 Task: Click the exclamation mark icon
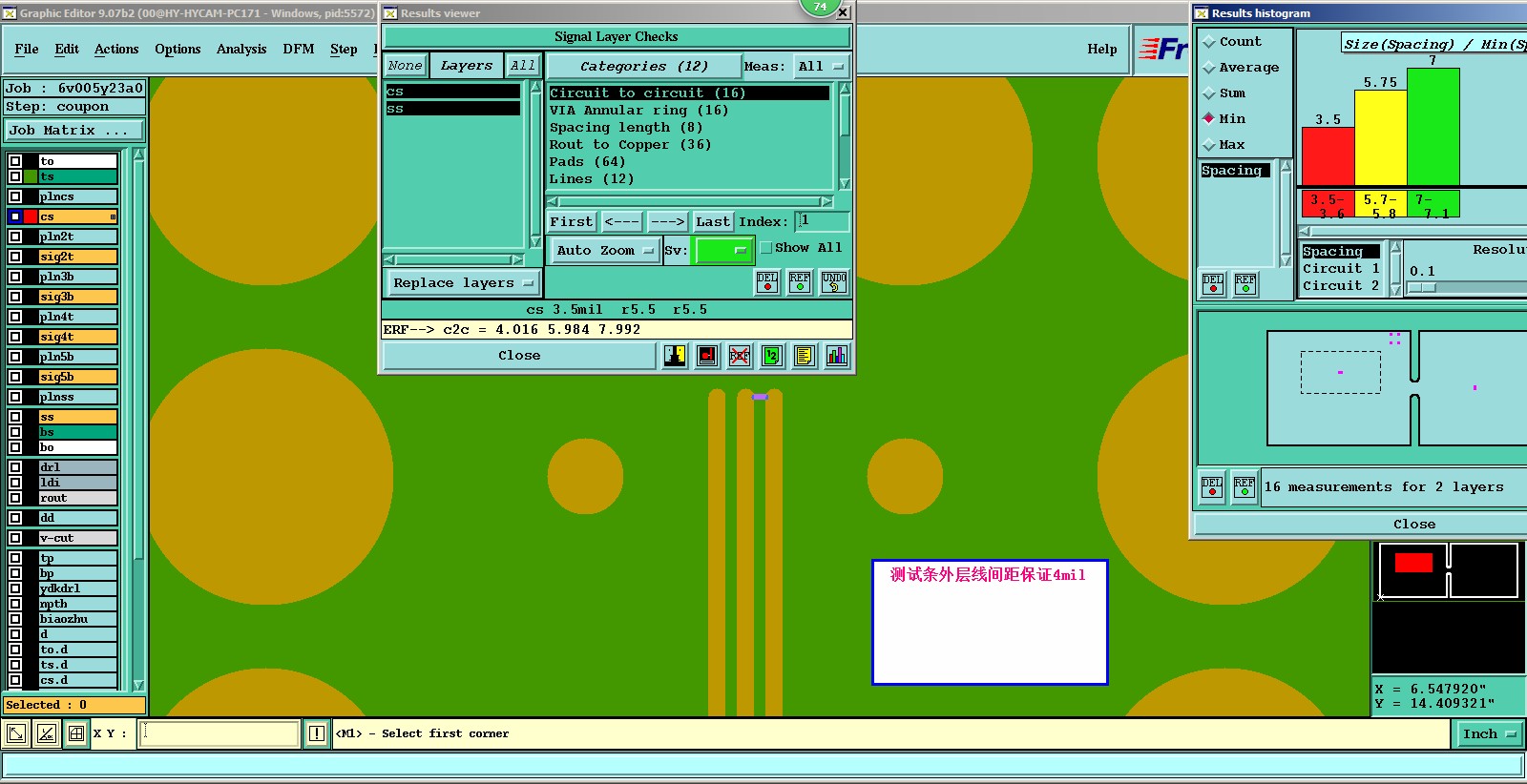[317, 733]
